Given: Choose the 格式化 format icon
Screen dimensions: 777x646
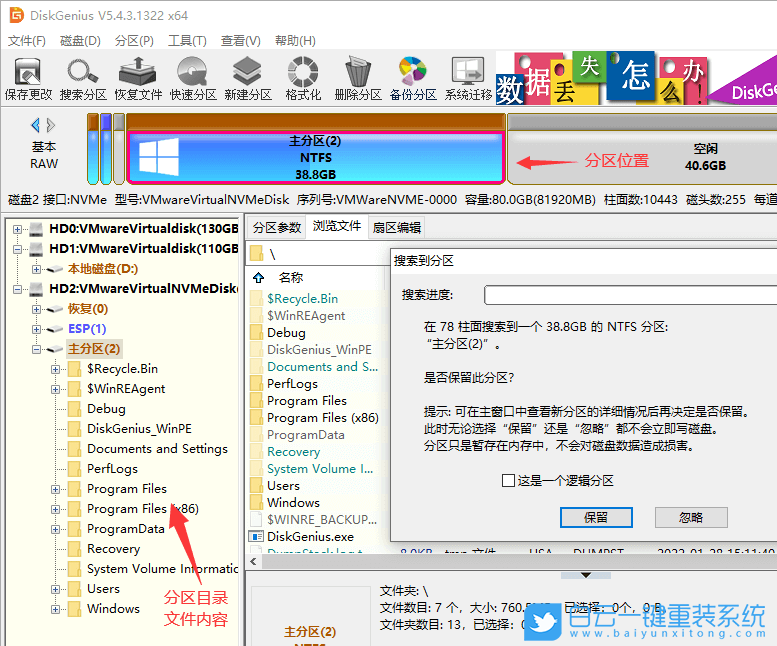Looking at the screenshot, I should pos(303,78).
